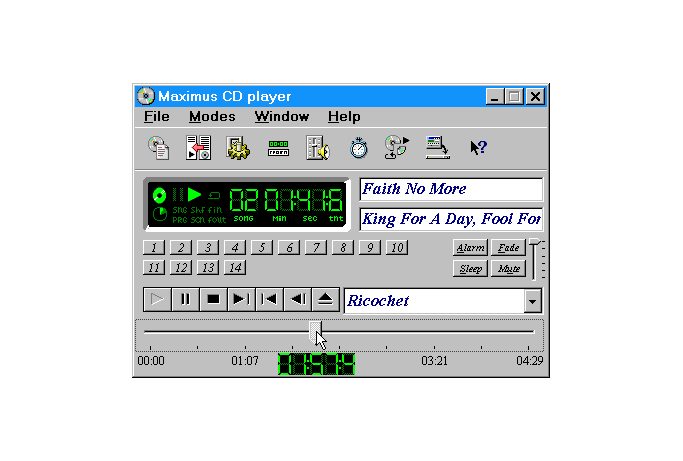Select track button 12
The width and height of the screenshot is (683, 461).
pos(181,267)
